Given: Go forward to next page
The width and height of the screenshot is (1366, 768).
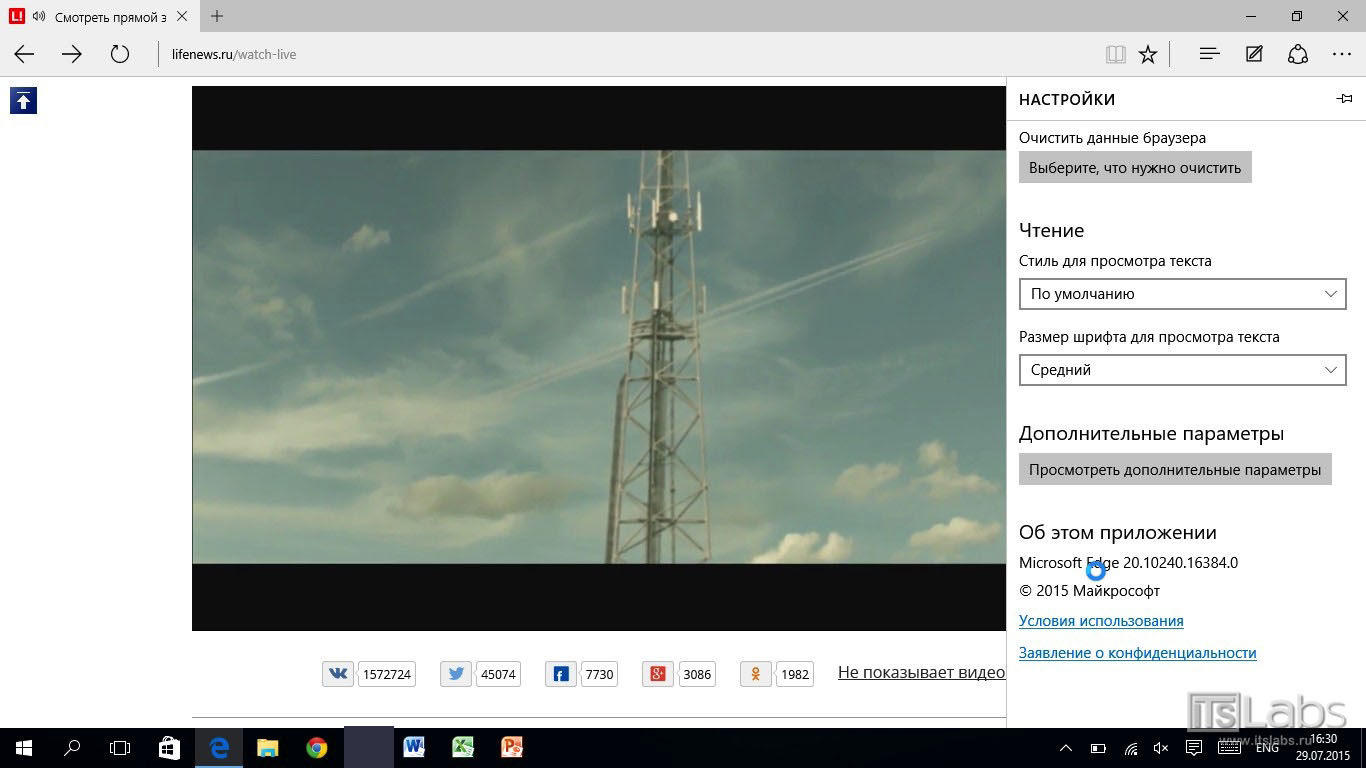Looking at the screenshot, I should (x=72, y=54).
